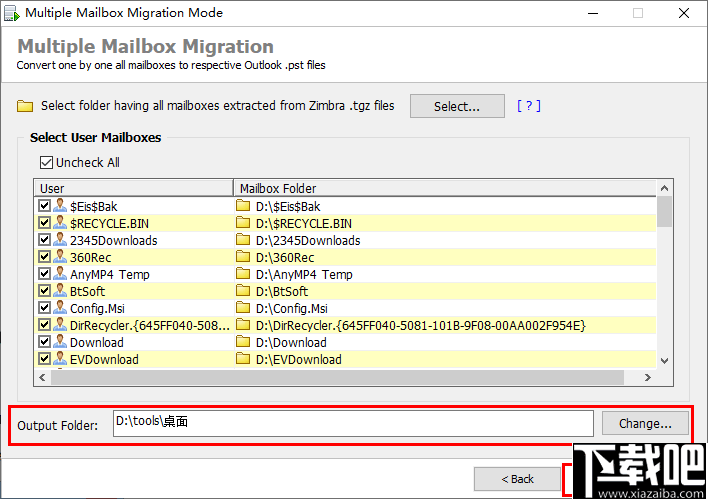Click the Mailbox Folder column header
Viewport: 708px width, 499px height.
point(445,188)
